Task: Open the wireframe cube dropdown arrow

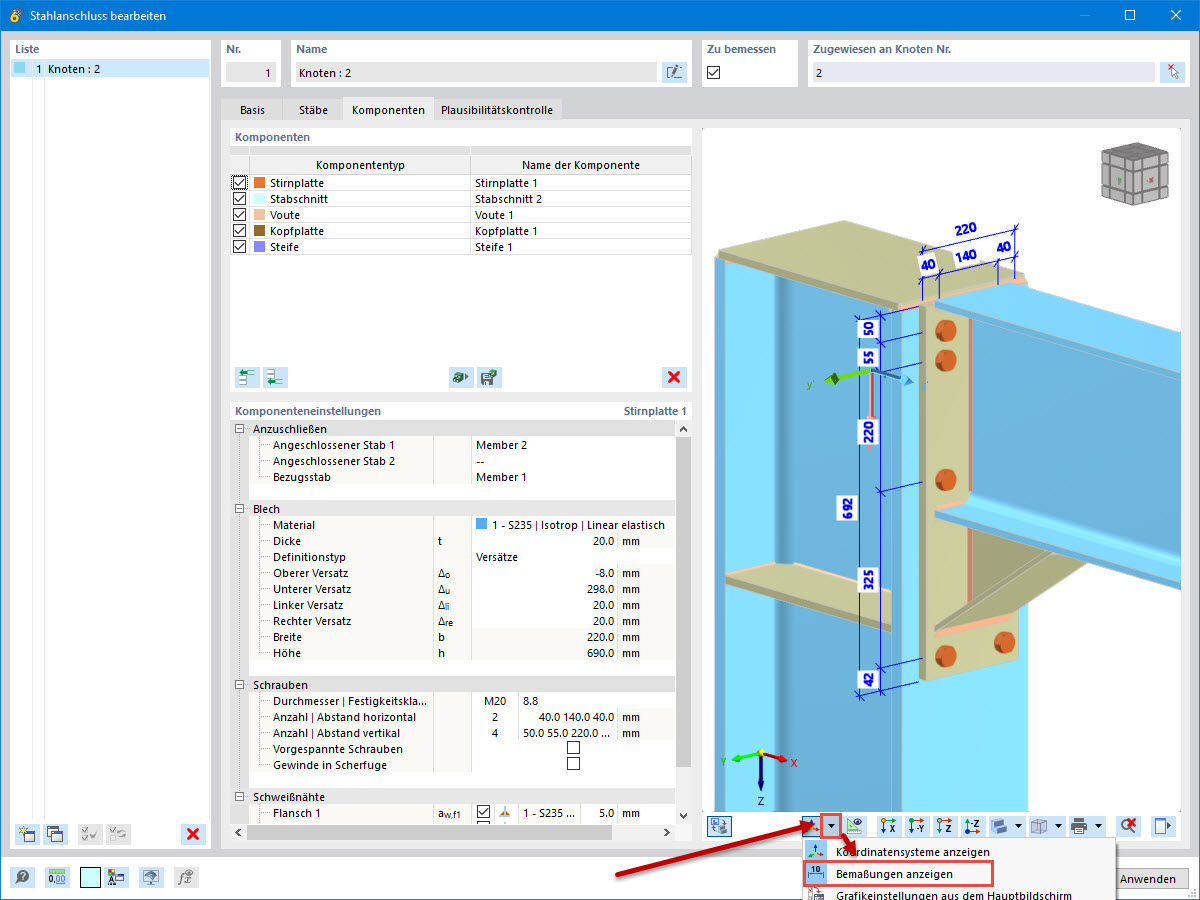Action: pos(1058,826)
